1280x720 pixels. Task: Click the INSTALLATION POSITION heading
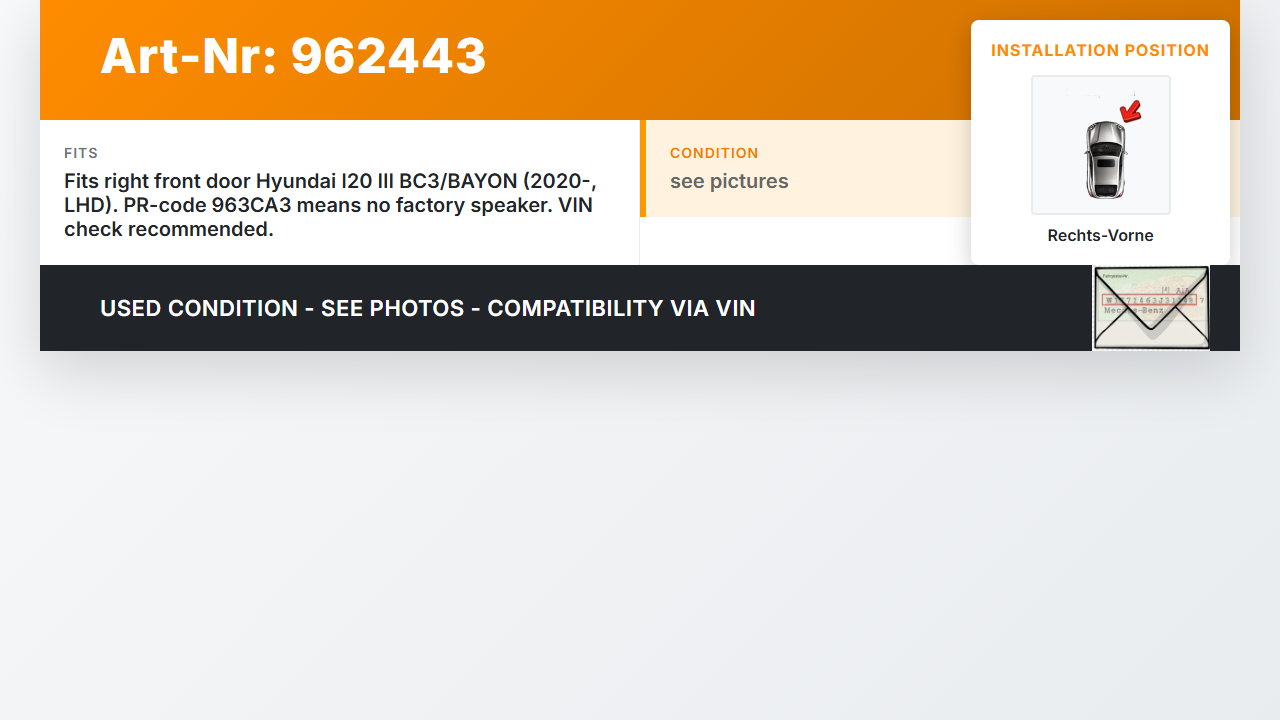(x=1100, y=51)
